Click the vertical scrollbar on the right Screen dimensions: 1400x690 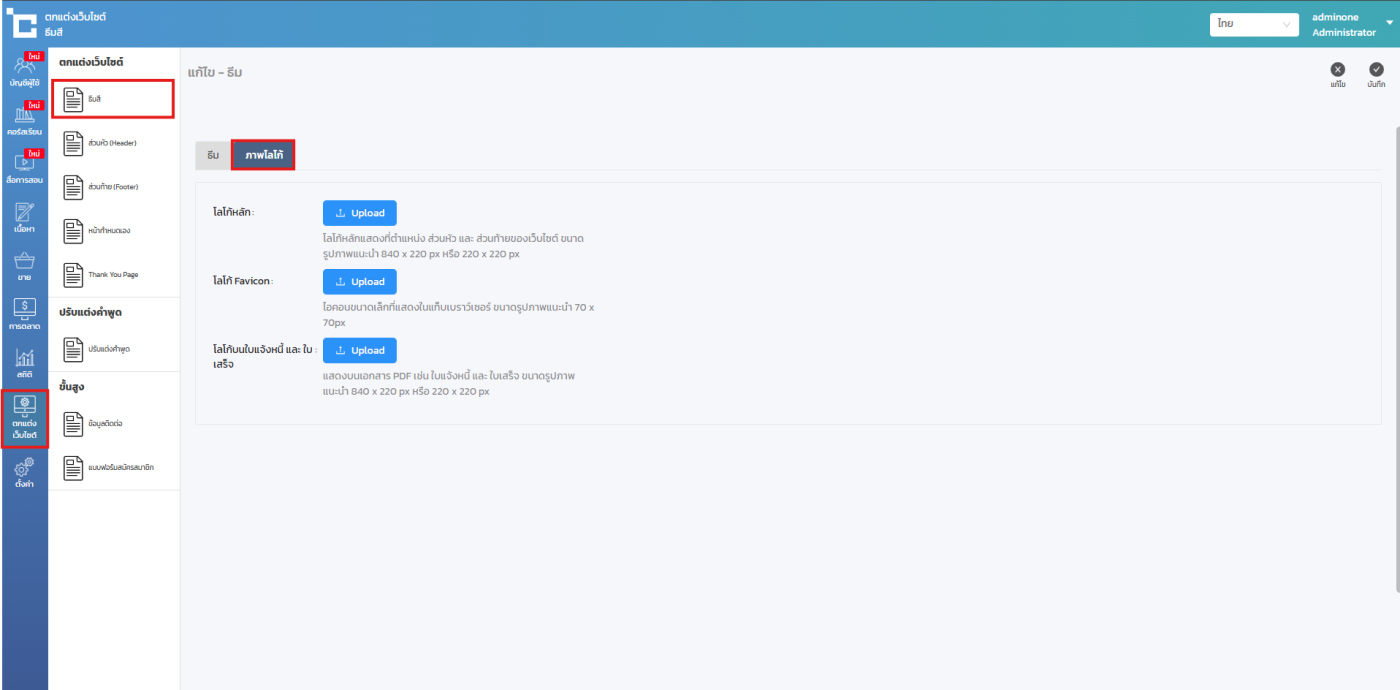point(1396,350)
